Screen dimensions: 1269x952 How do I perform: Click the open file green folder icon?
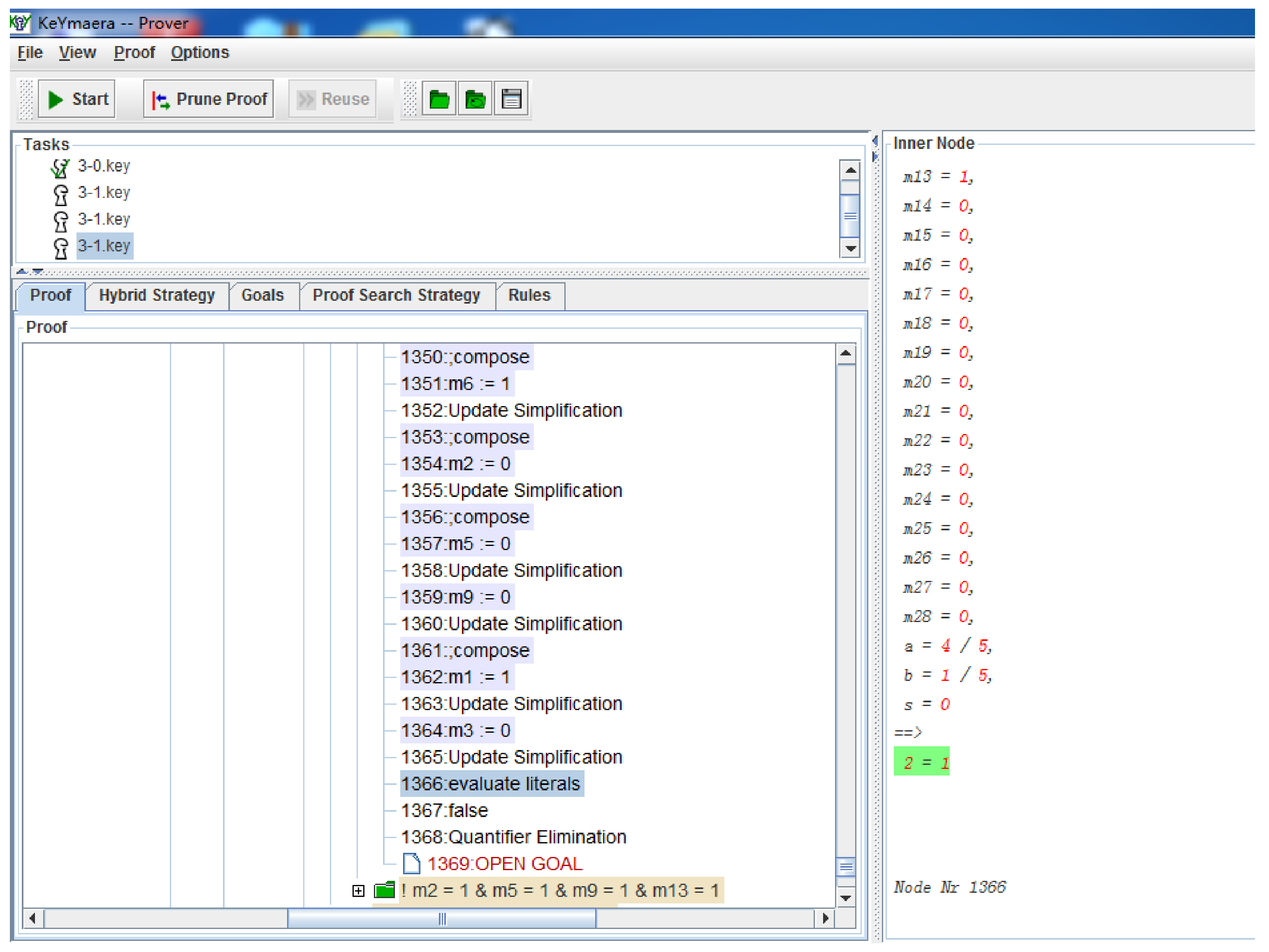439,99
